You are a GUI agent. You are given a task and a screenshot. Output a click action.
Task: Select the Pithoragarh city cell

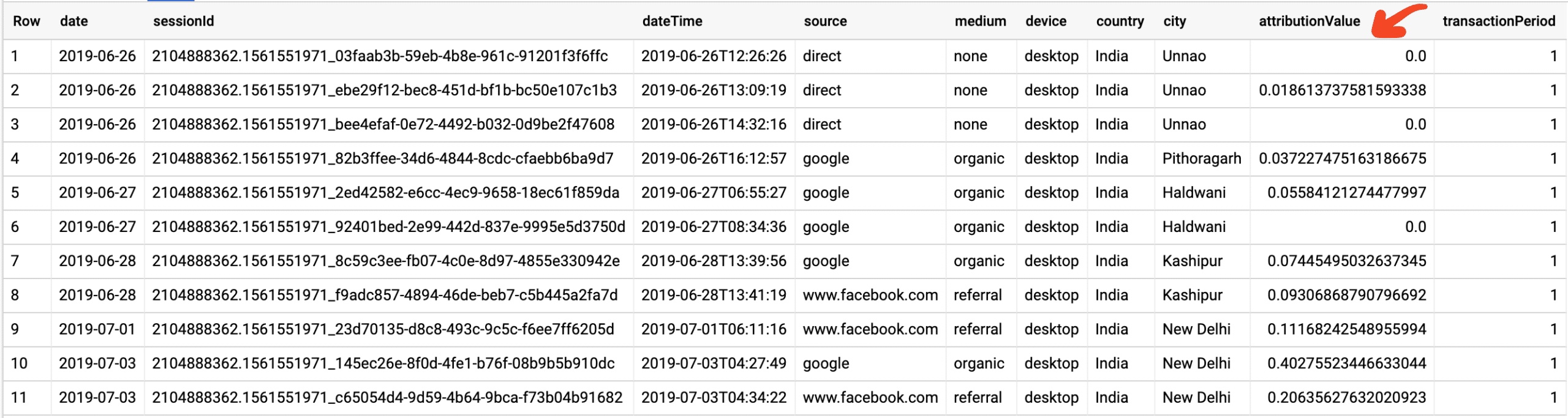[x=1201, y=159]
